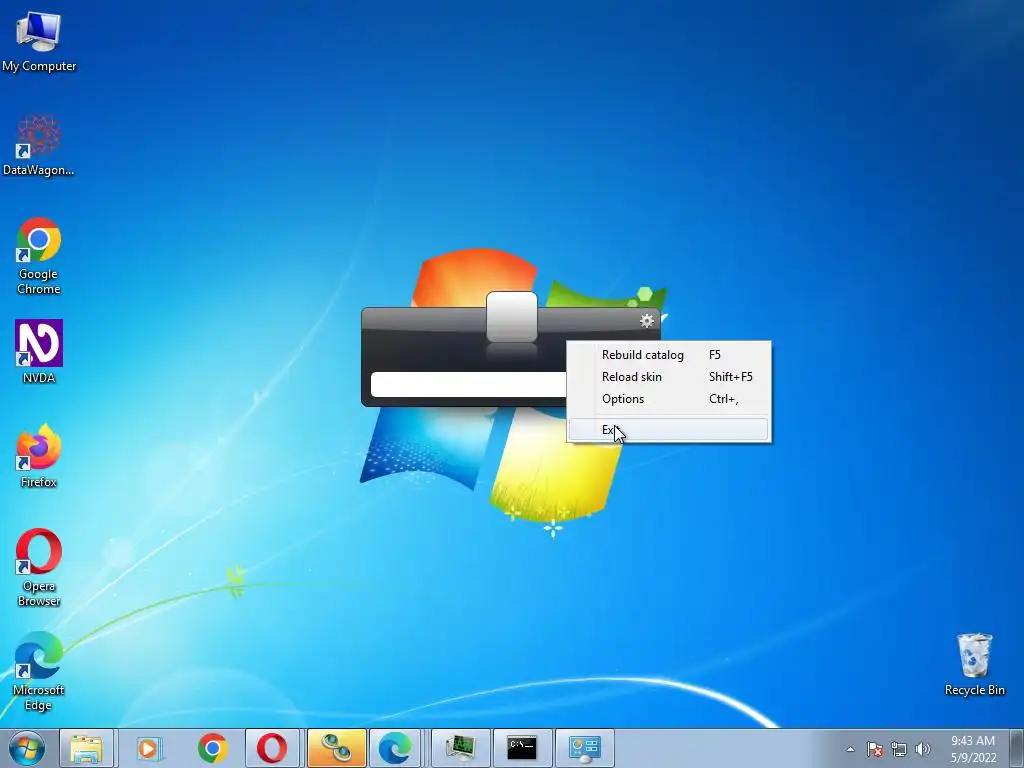Open the clock showing 9:43 AM

pyautogui.click(x=973, y=749)
